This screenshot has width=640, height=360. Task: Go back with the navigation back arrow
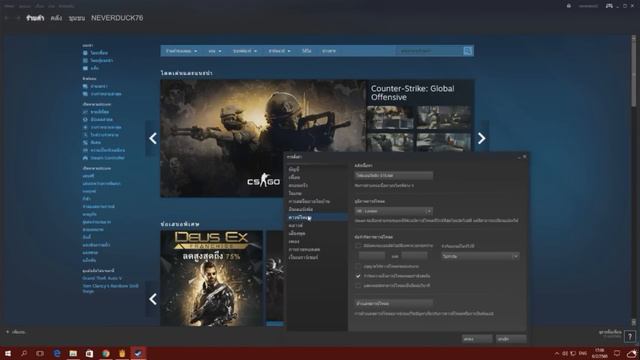pyautogui.click(x=7, y=18)
